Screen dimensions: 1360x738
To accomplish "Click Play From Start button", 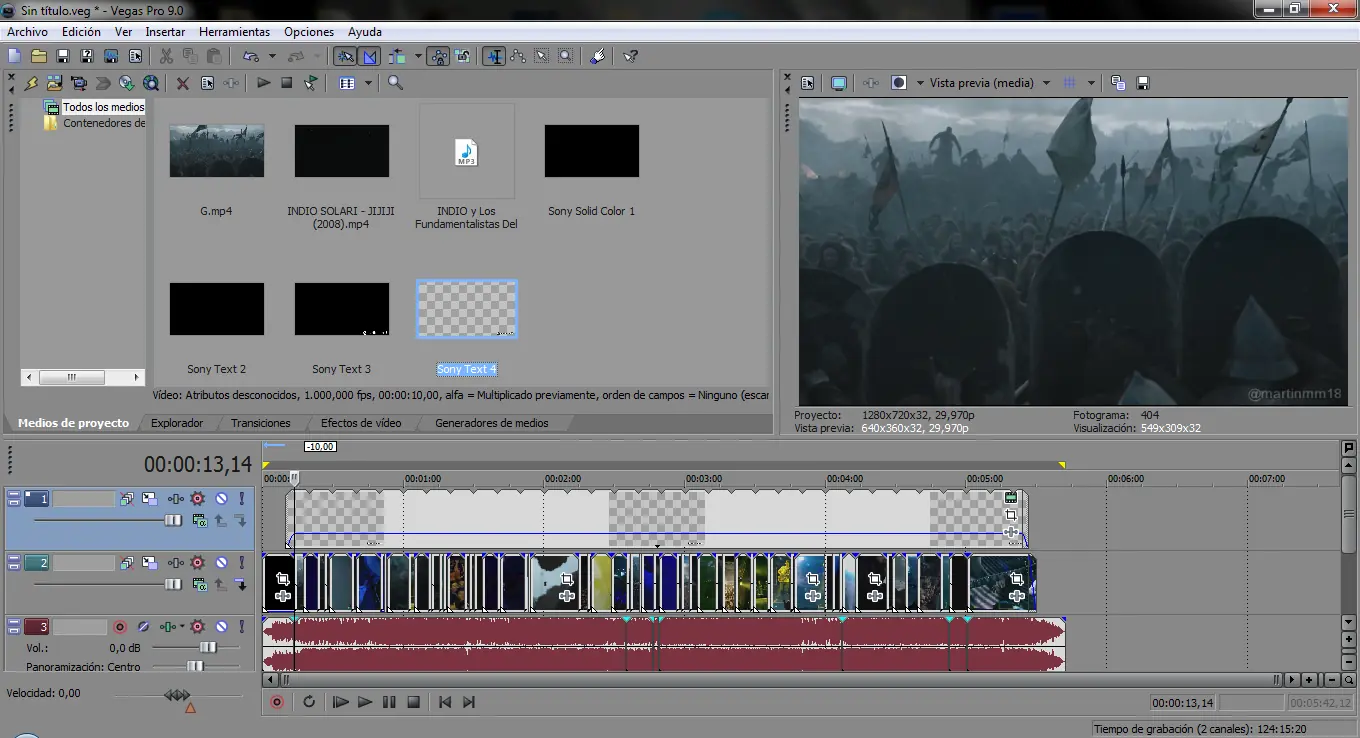I will pyautogui.click(x=340, y=702).
